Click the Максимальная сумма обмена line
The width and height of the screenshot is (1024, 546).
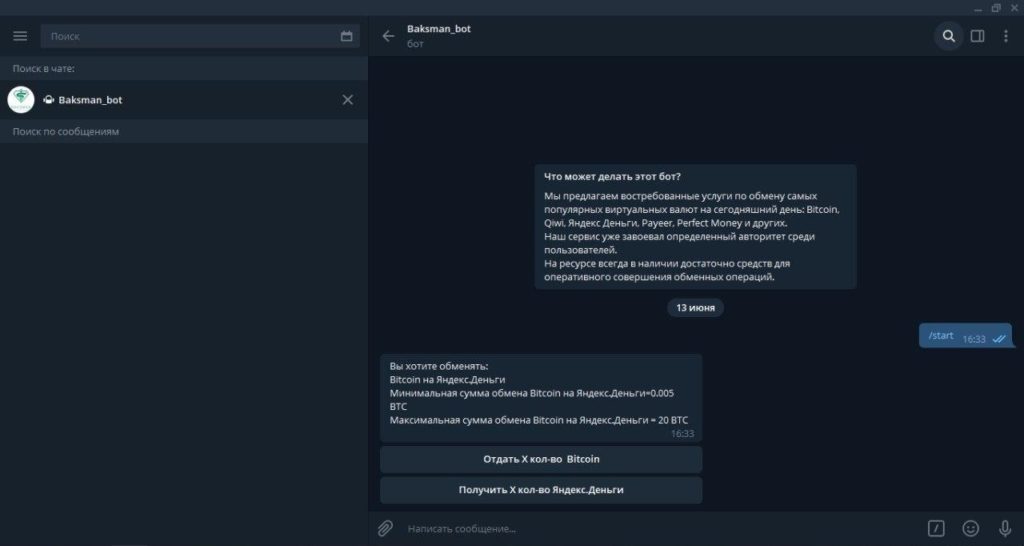click(x=539, y=421)
